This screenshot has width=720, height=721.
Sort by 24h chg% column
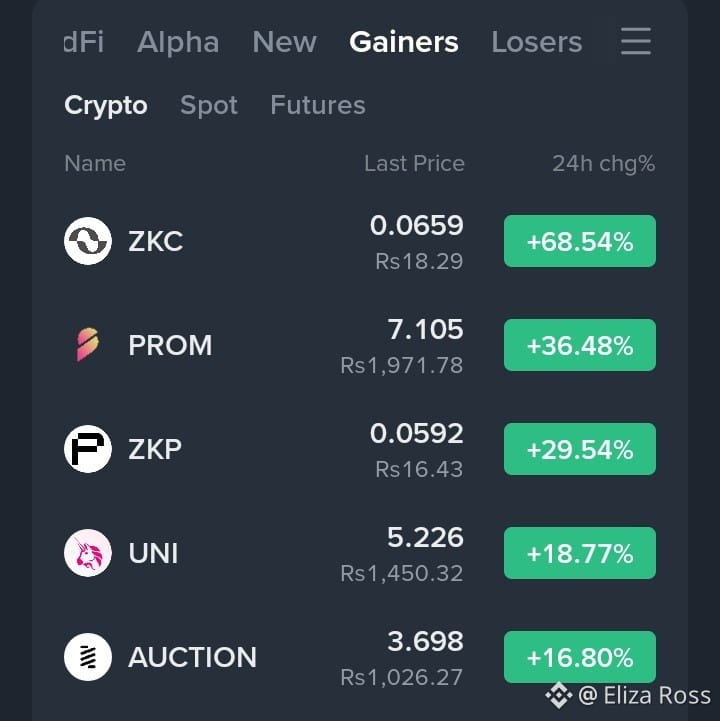coord(604,164)
